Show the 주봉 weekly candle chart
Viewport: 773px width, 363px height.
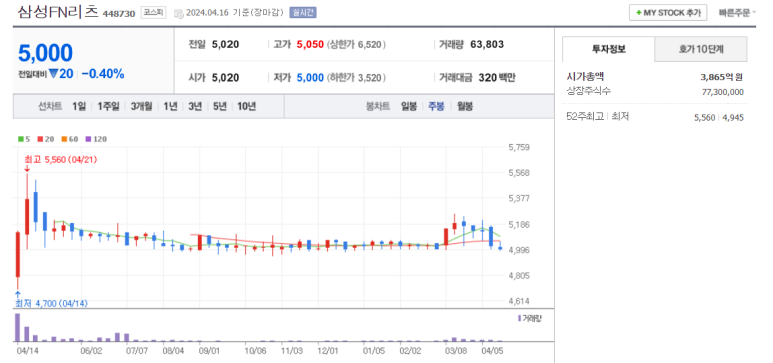tap(436, 106)
